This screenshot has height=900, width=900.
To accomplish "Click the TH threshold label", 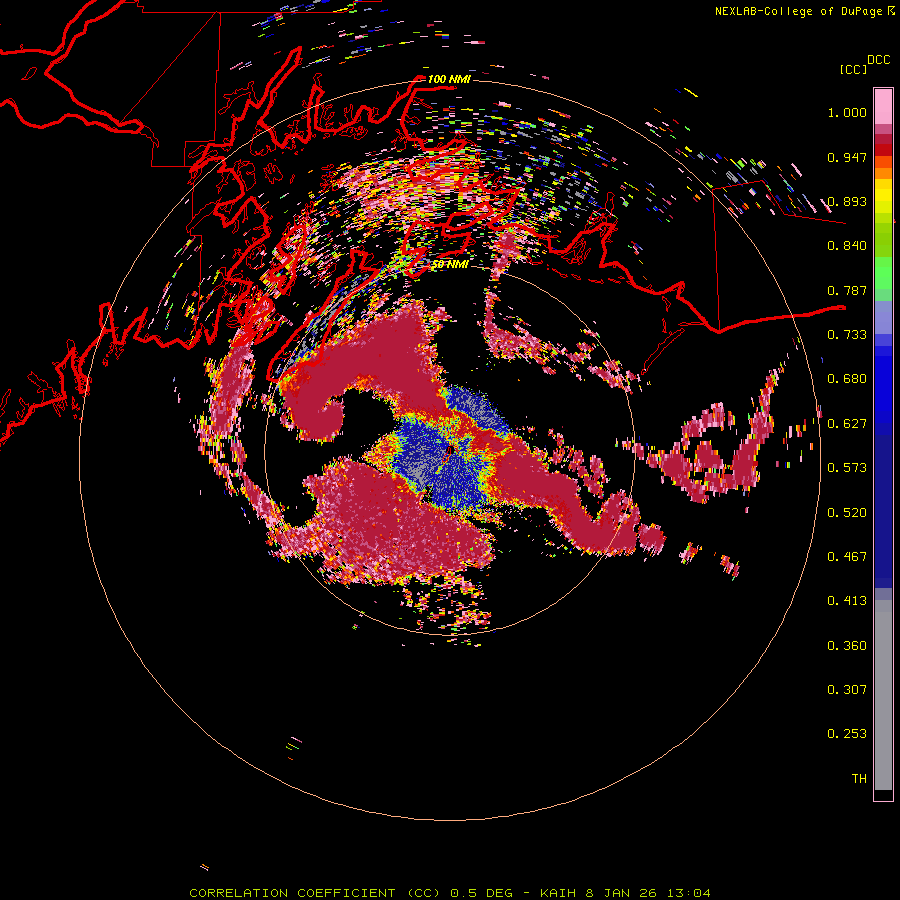I will 859,779.
